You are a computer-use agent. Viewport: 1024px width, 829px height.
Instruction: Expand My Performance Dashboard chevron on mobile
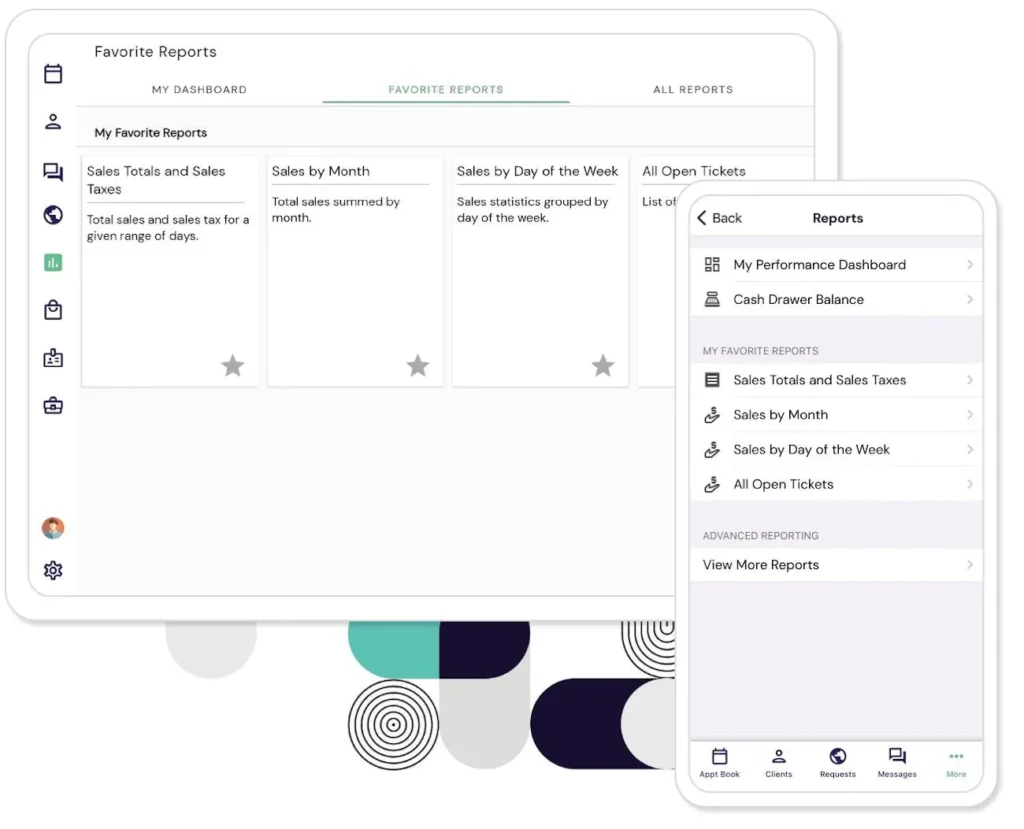click(x=969, y=265)
